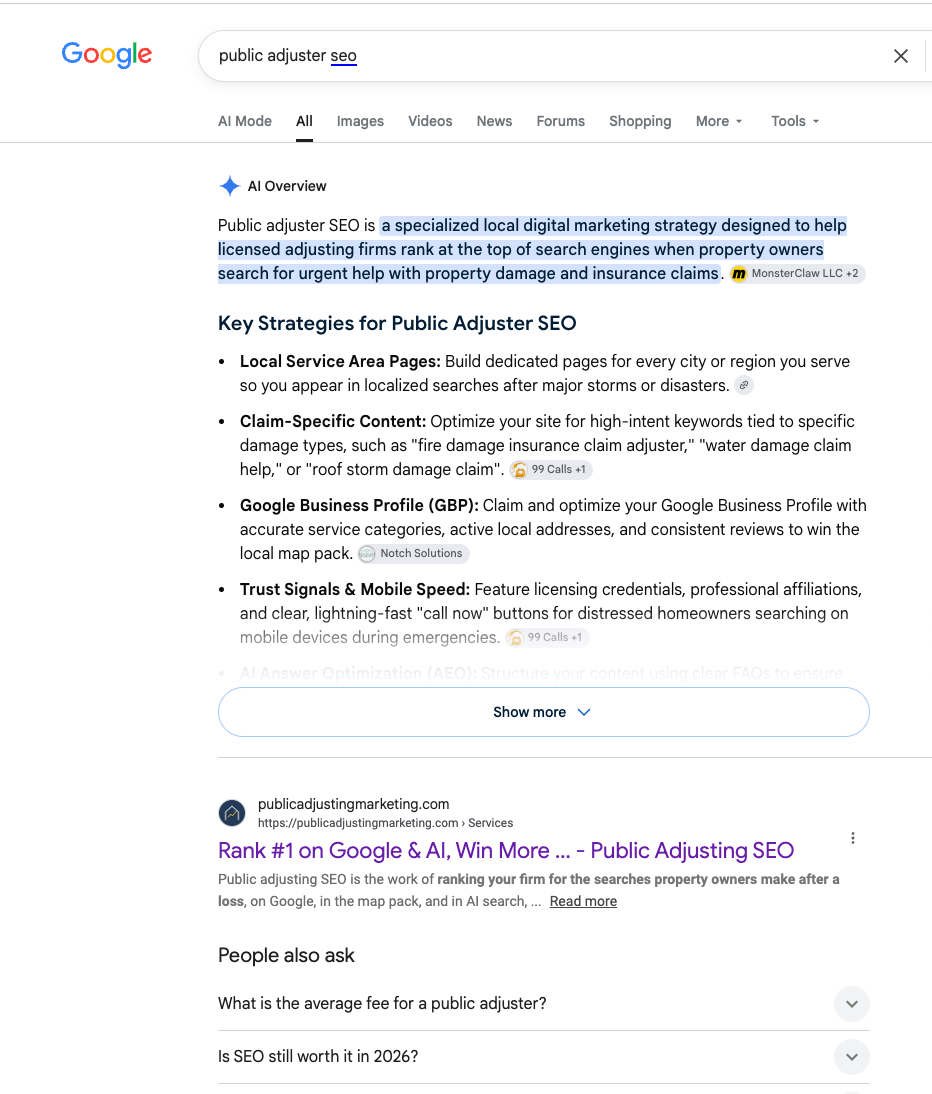
Task: Click the highlighted AI Overview definition text
Action: point(532,249)
